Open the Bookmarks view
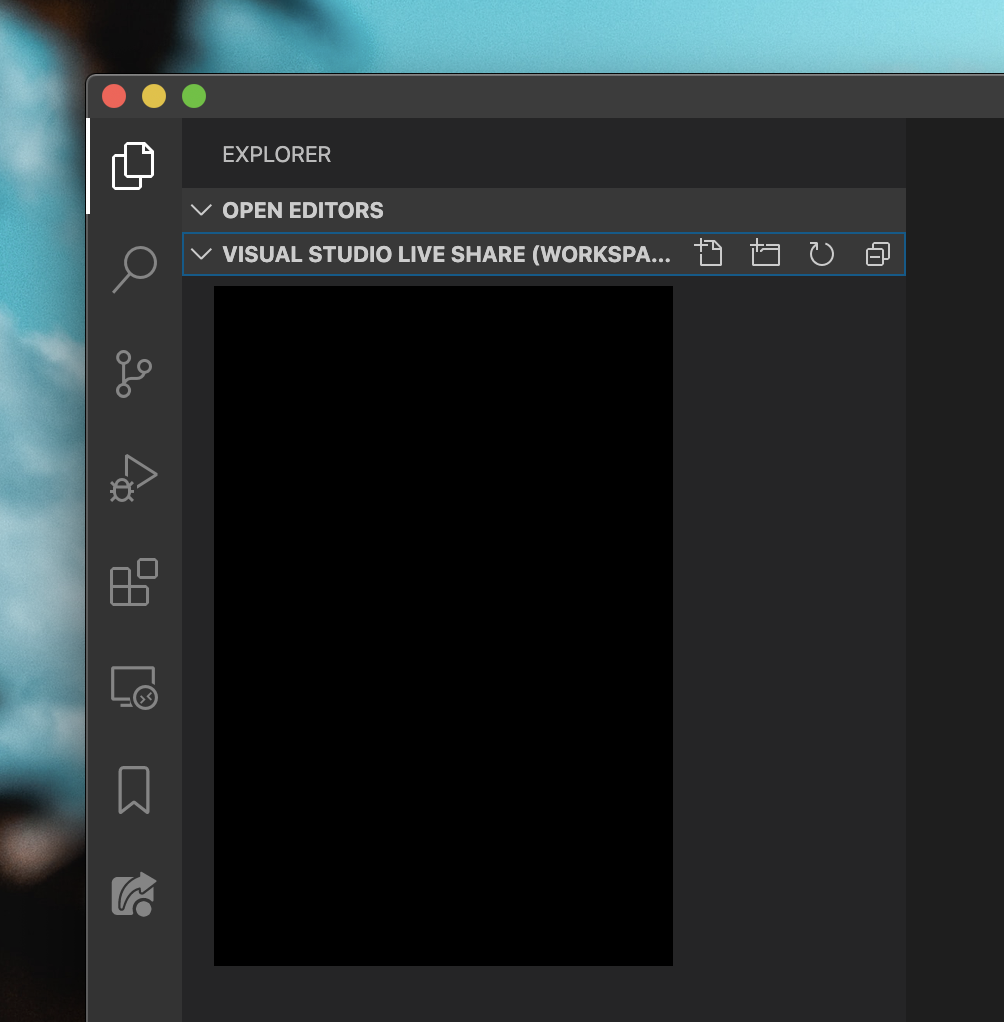This screenshot has width=1004, height=1022. pos(133,790)
